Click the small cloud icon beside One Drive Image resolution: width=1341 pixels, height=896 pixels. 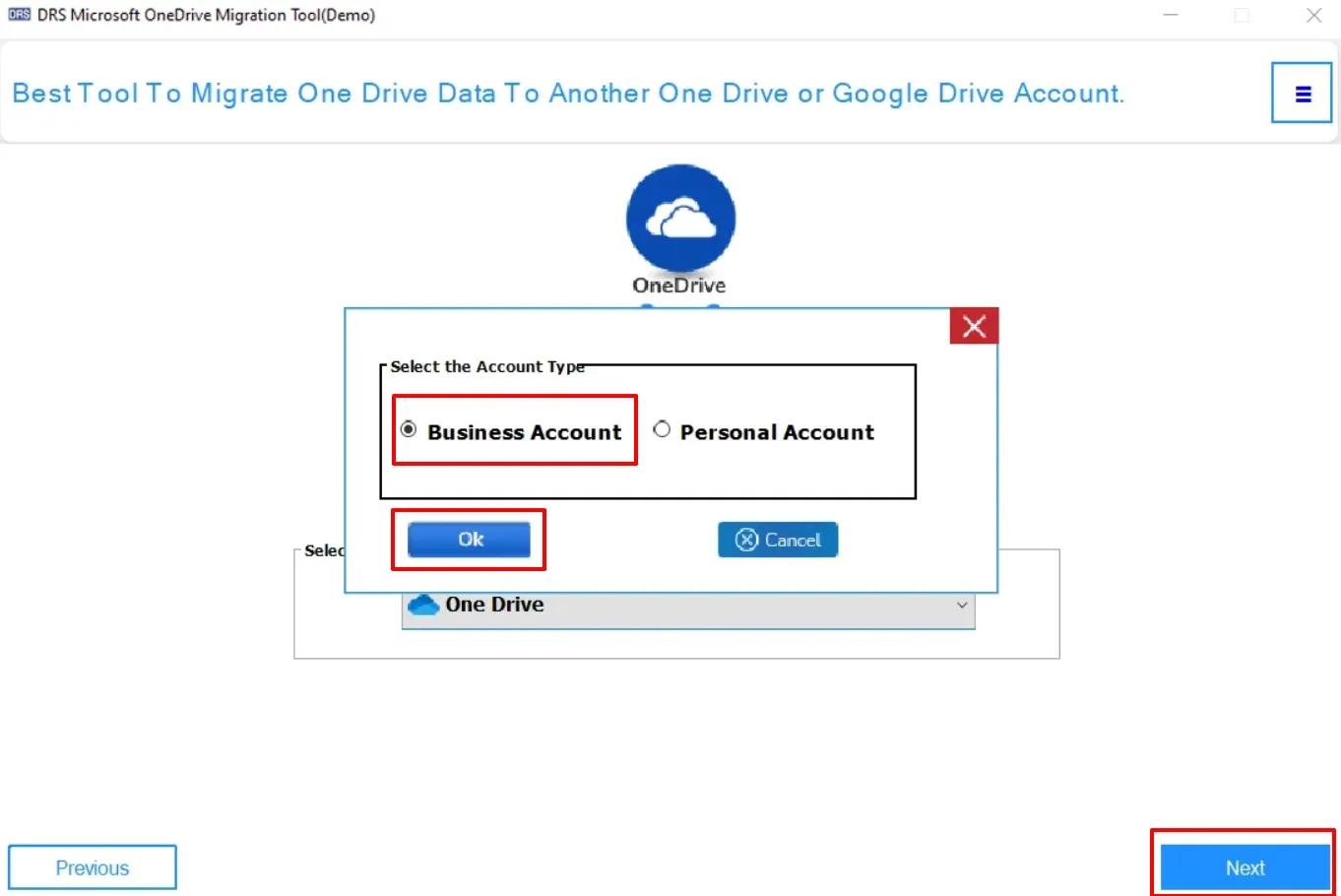(x=423, y=605)
